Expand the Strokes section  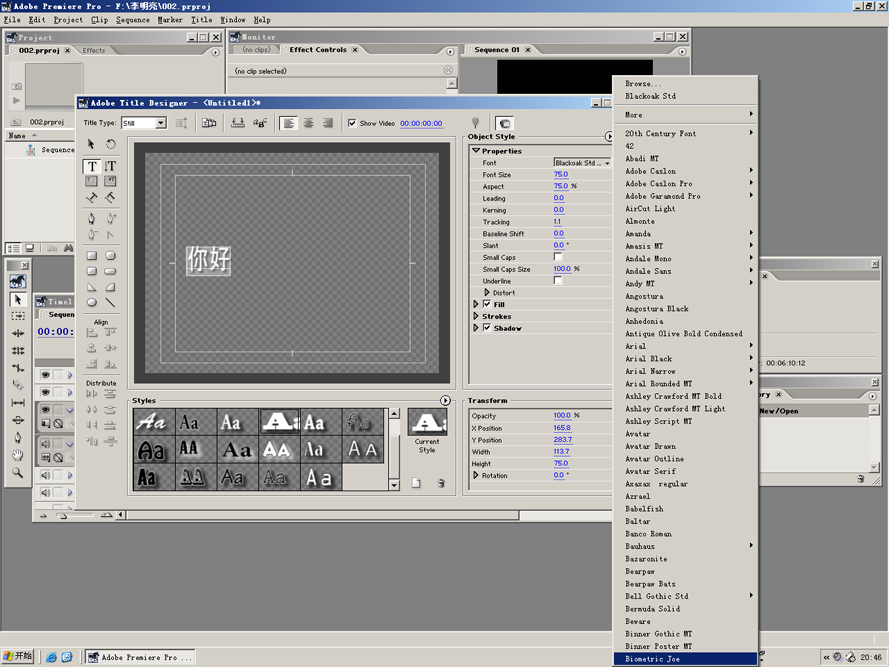476,316
